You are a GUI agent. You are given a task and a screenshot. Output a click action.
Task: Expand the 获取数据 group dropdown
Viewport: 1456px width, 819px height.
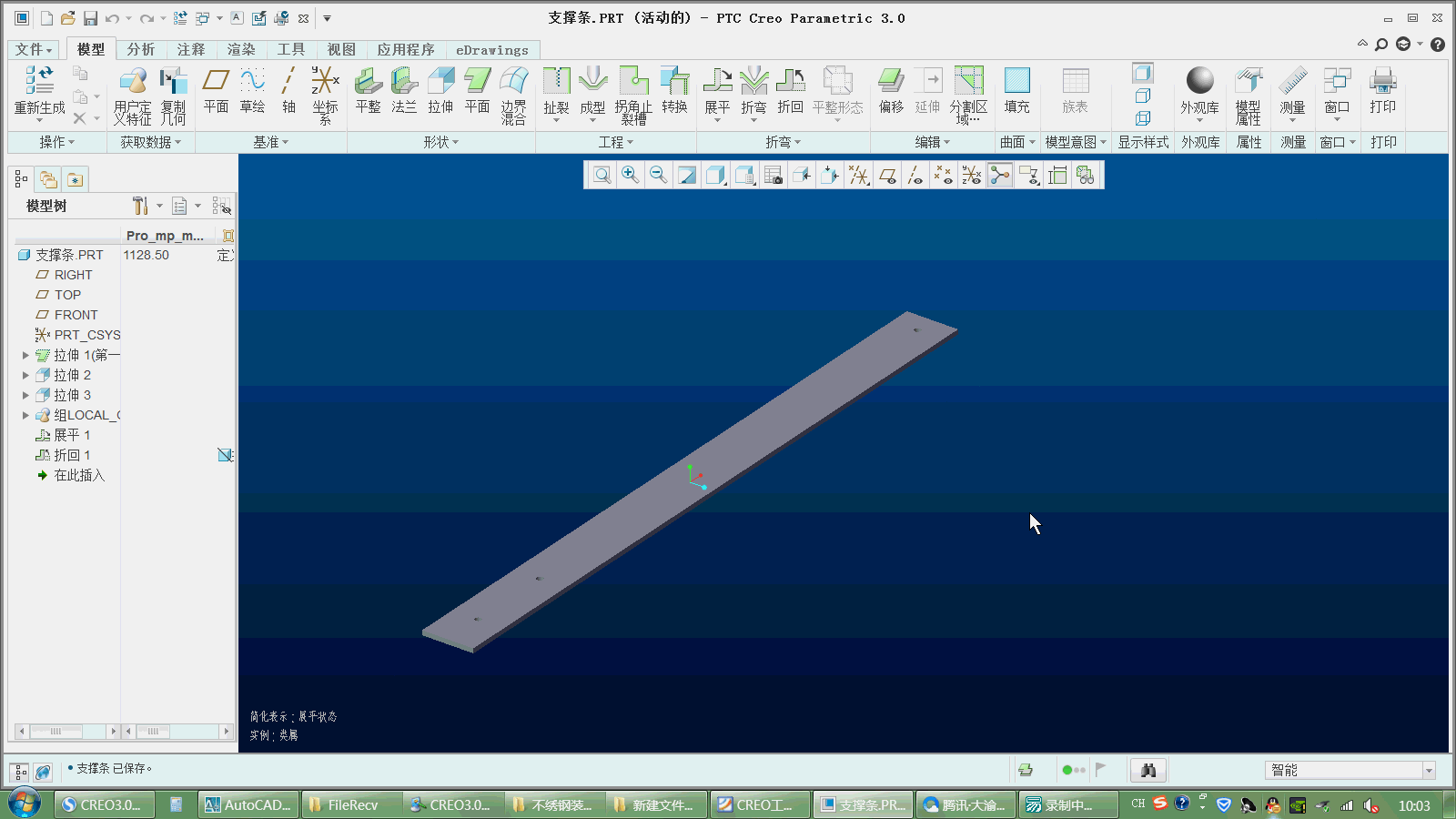(151, 142)
